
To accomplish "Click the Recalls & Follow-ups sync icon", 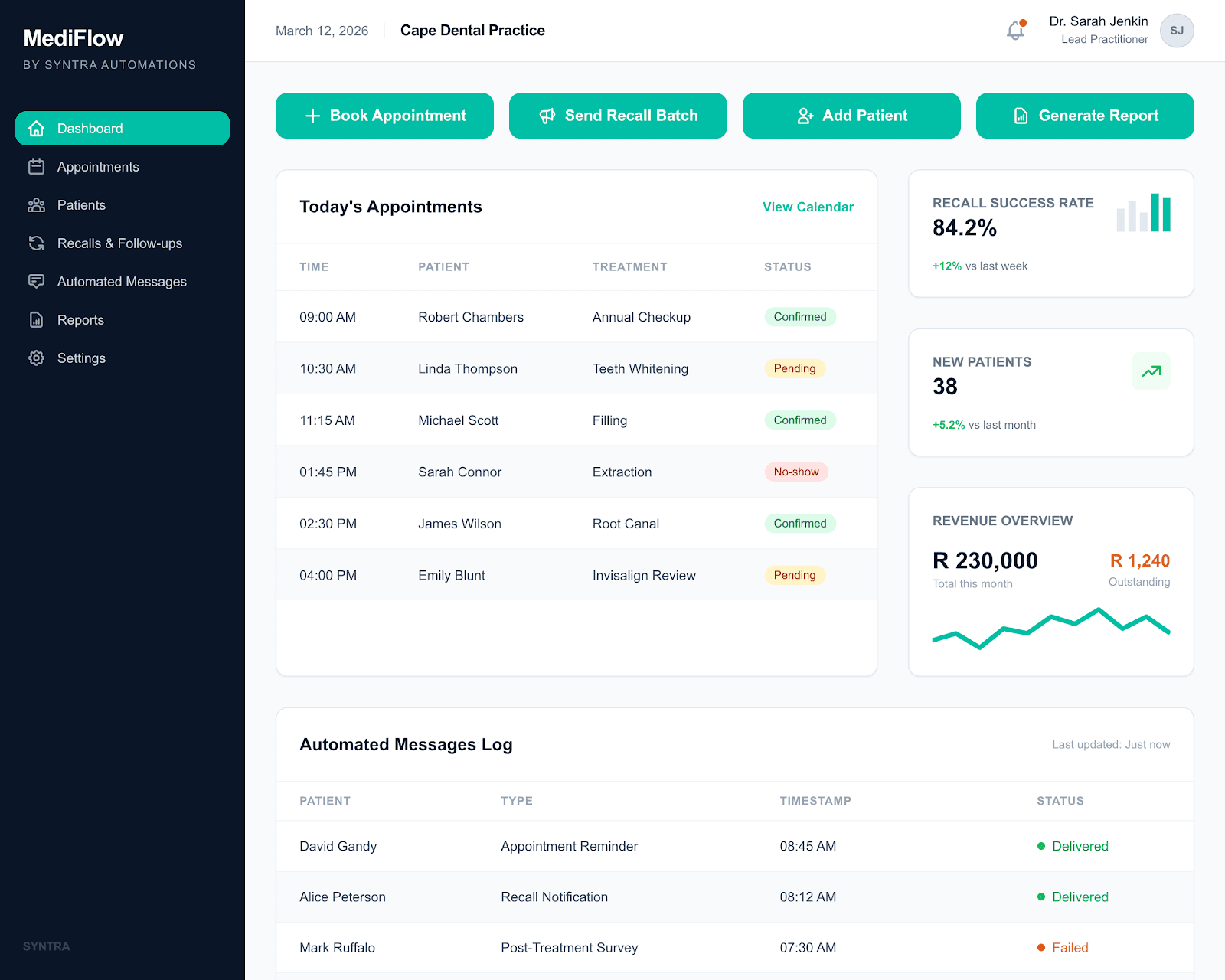I will point(36,243).
